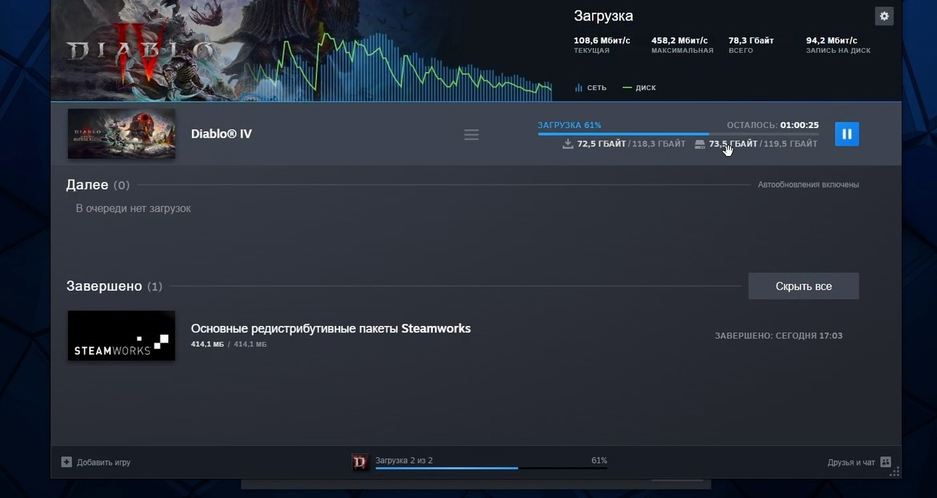Click the 'В очереди нет загрузок' message

(133, 209)
